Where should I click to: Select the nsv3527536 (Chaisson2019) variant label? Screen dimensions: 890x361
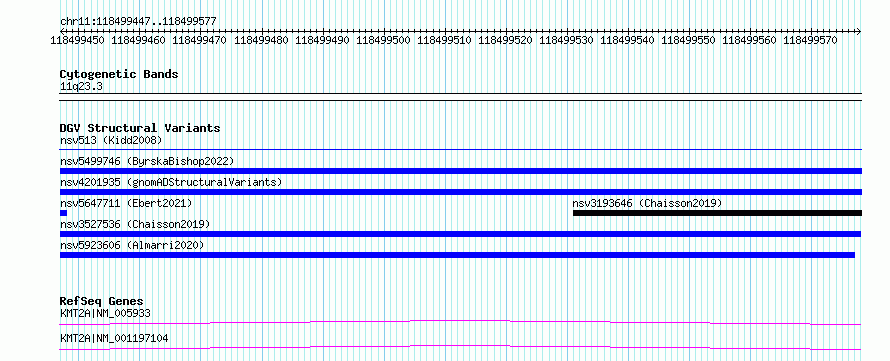[x=135, y=224]
